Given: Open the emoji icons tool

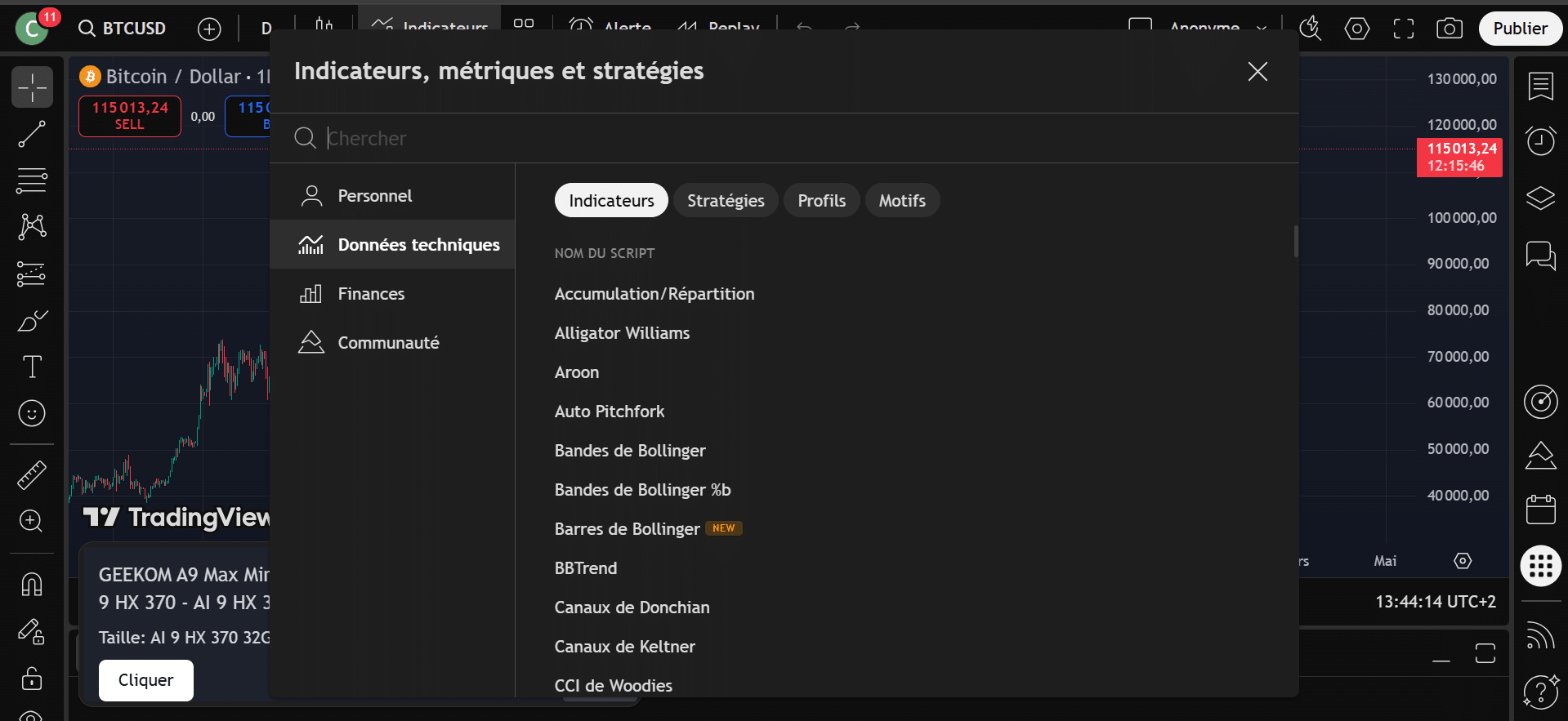Looking at the screenshot, I should [x=32, y=413].
